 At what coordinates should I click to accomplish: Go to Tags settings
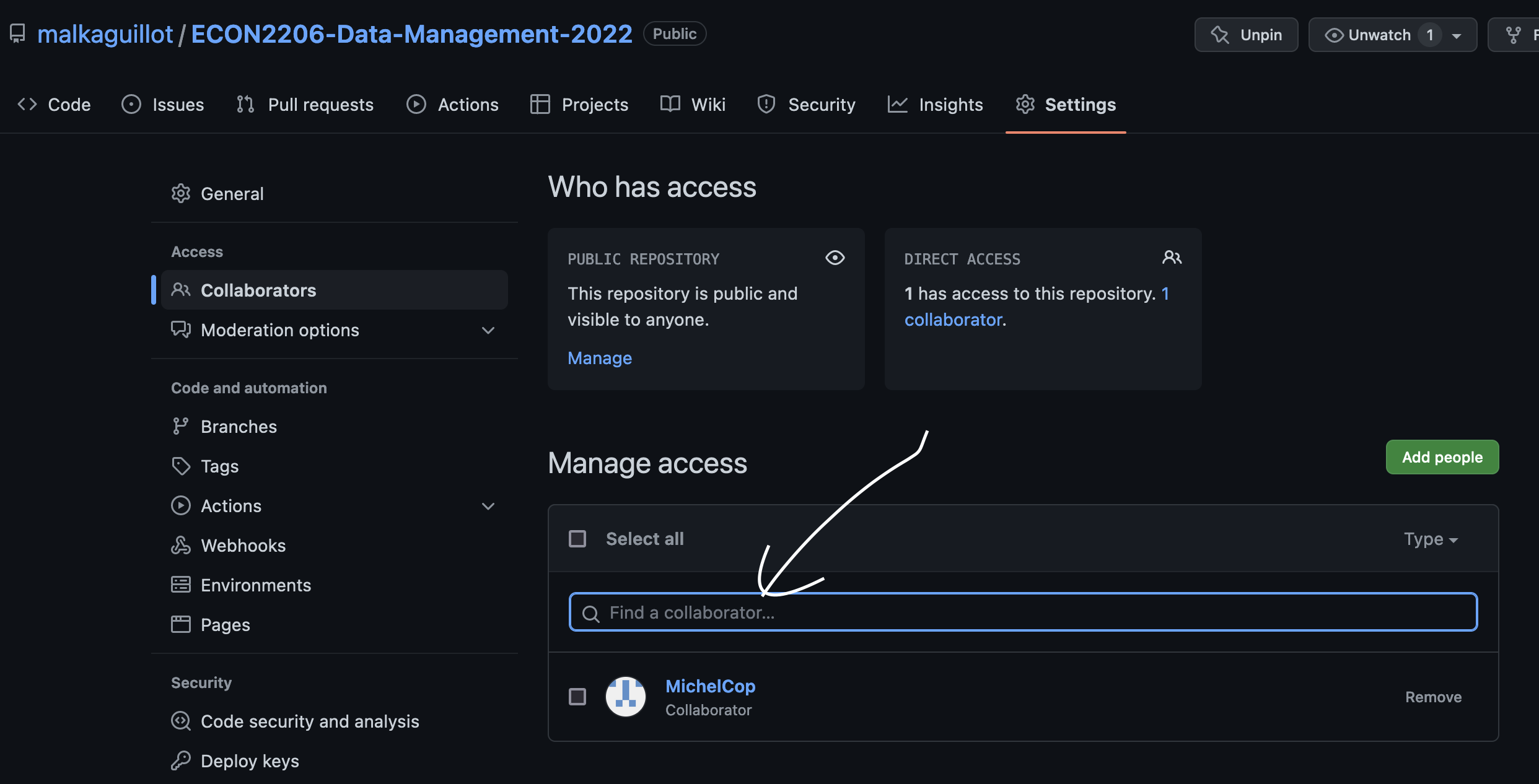click(x=219, y=466)
